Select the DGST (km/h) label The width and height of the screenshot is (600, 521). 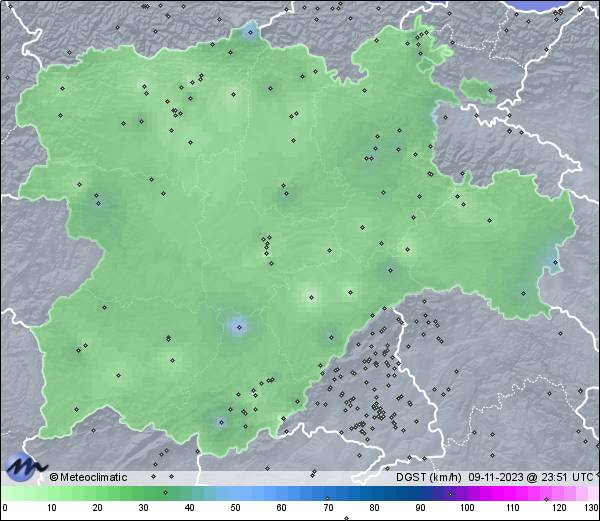429,477
